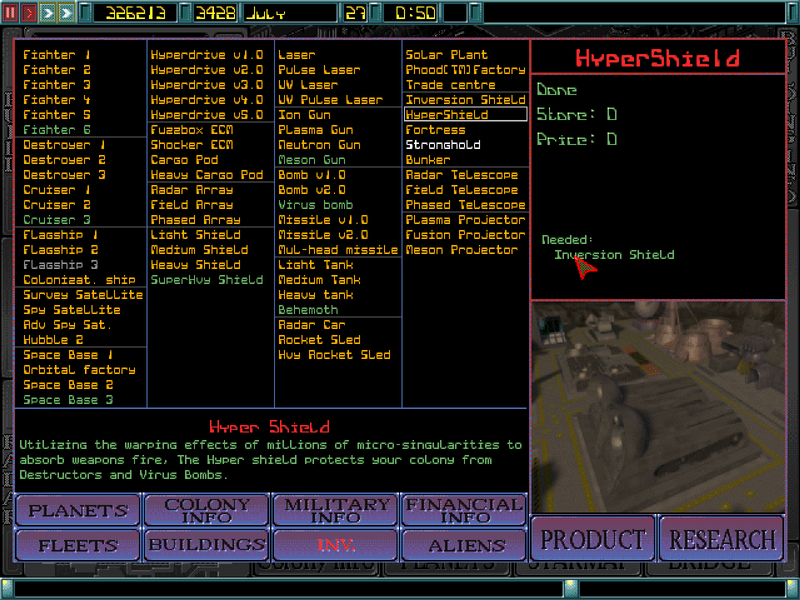Select the fastest game speed icon
The width and height of the screenshot is (800, 600).
64,13
